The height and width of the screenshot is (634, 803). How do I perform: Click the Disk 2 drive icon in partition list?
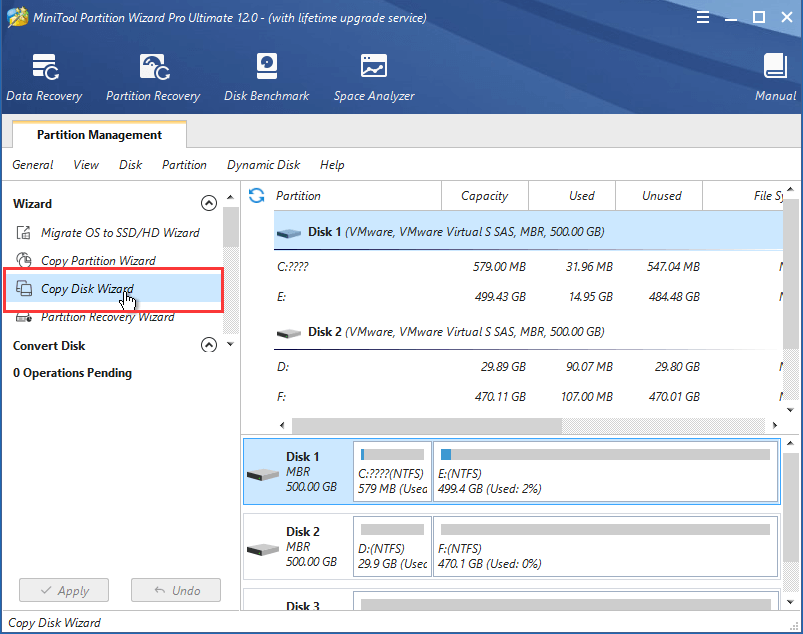coord(289,333)
